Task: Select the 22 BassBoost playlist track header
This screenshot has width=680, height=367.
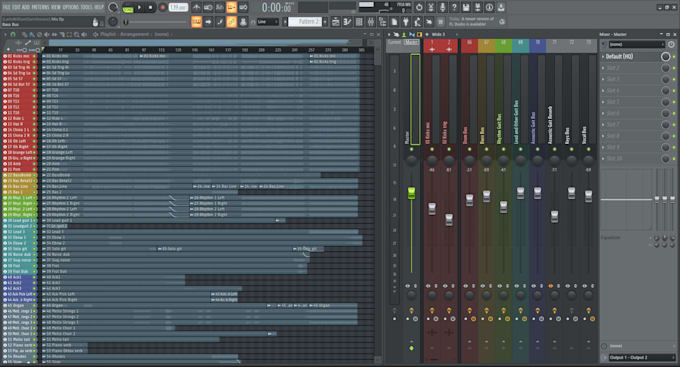Action: tap(20, 175)
